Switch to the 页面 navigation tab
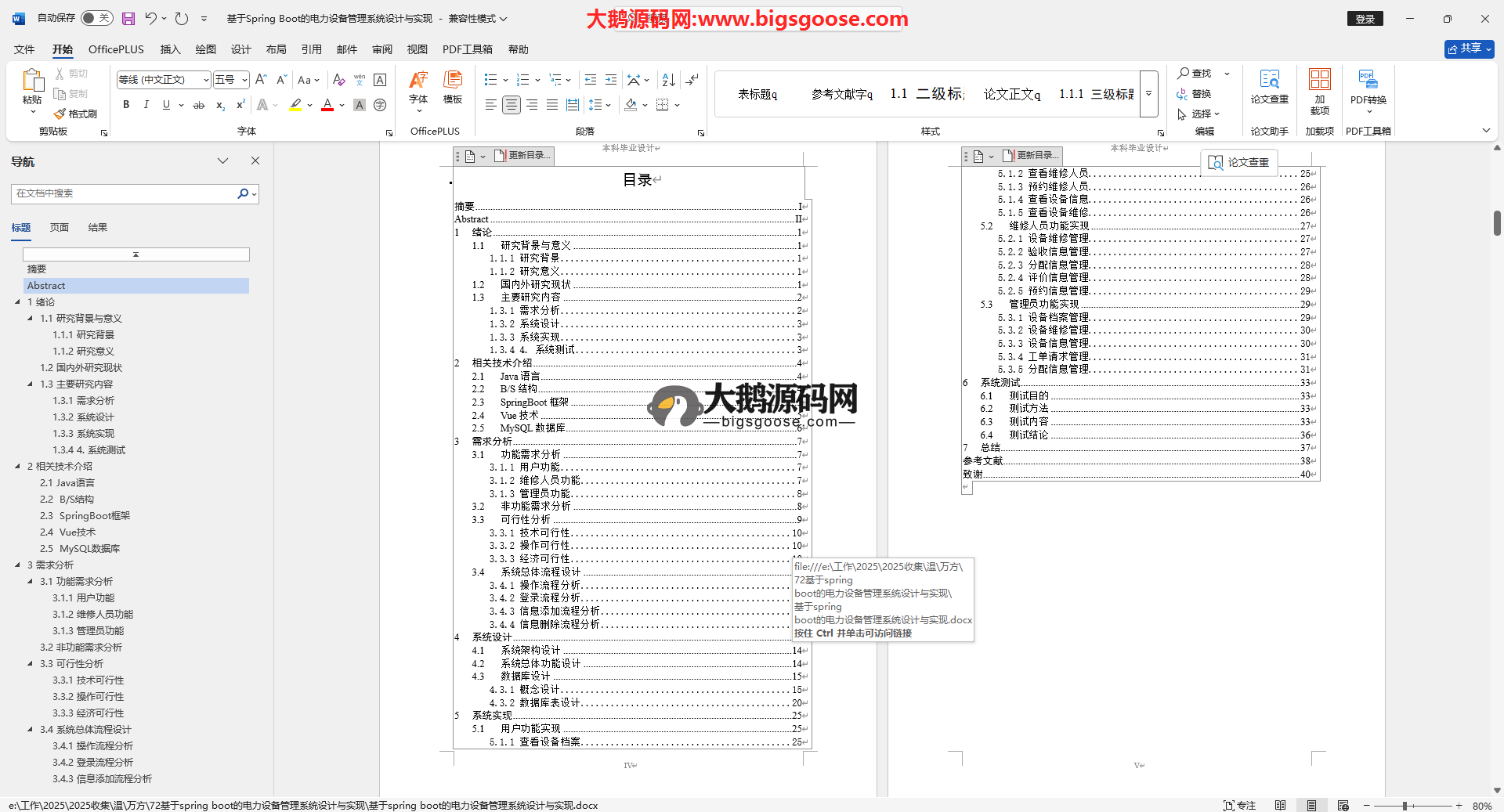This screenshot has width=1504, height=812. coord(60,228)
